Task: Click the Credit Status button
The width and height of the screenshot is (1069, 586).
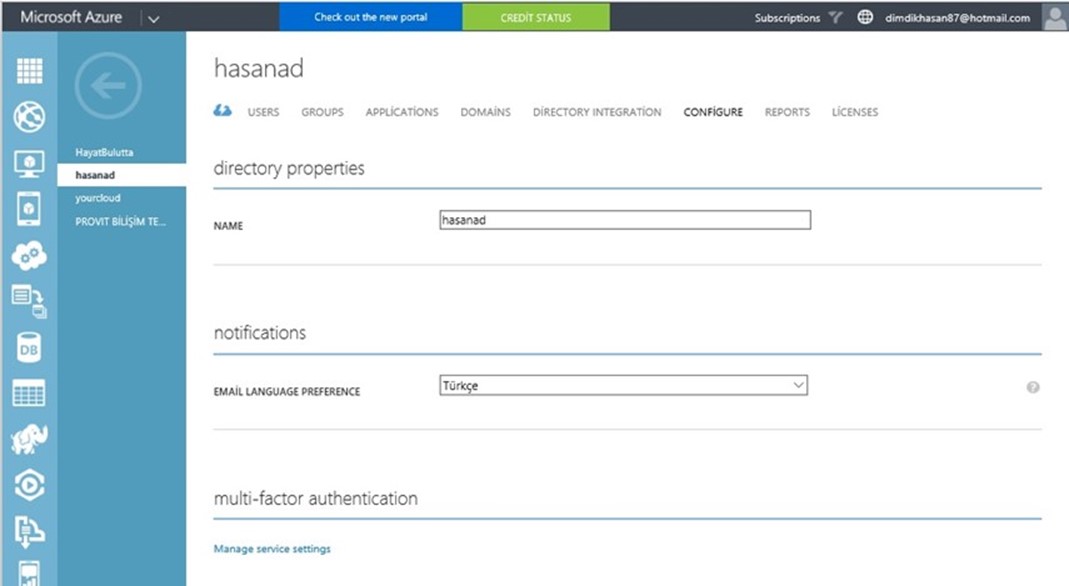Action: pyautogui.click(x=536, y=17)
